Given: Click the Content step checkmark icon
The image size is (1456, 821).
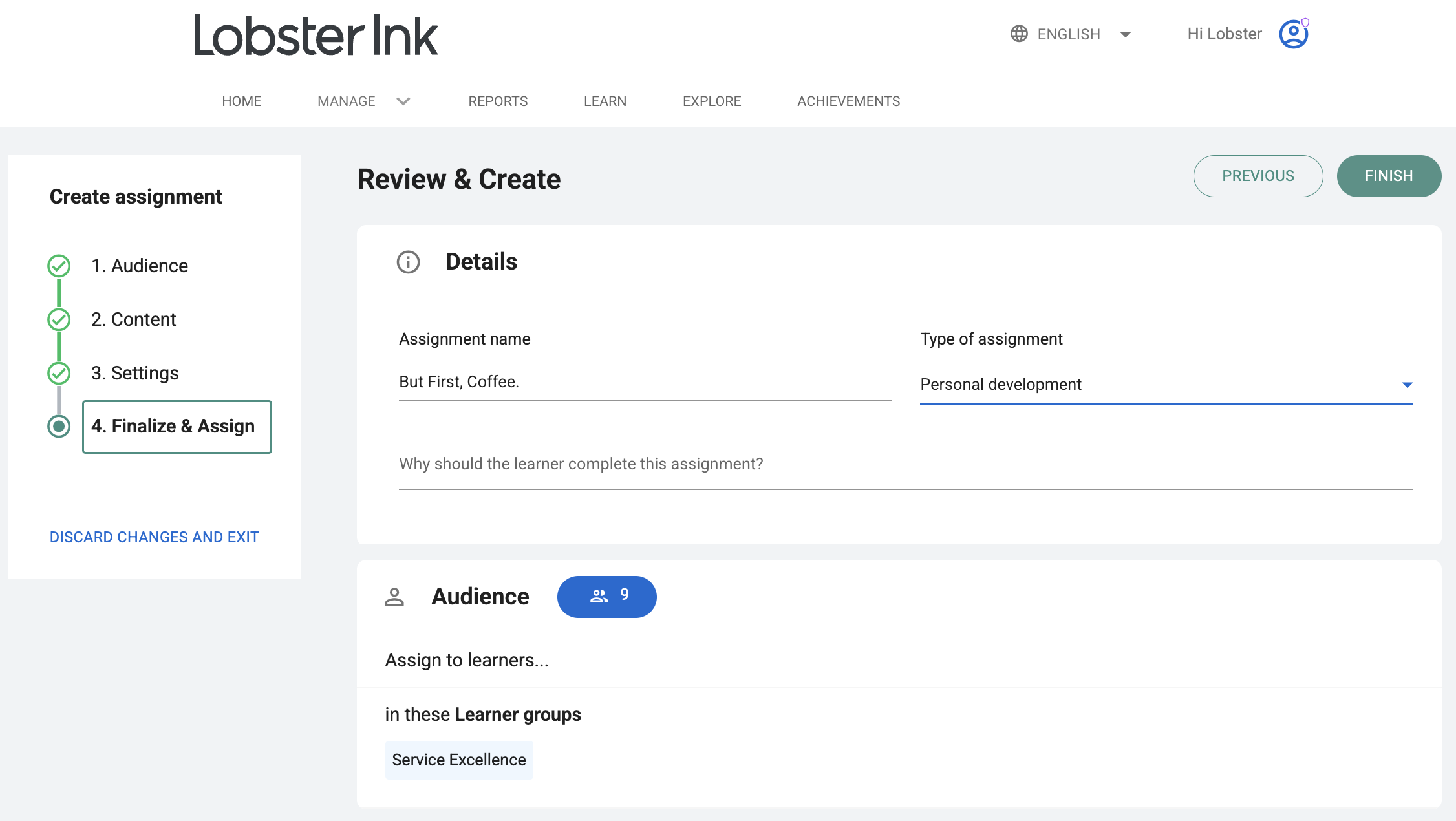Looking at the screenshot, I should [59, 319].
